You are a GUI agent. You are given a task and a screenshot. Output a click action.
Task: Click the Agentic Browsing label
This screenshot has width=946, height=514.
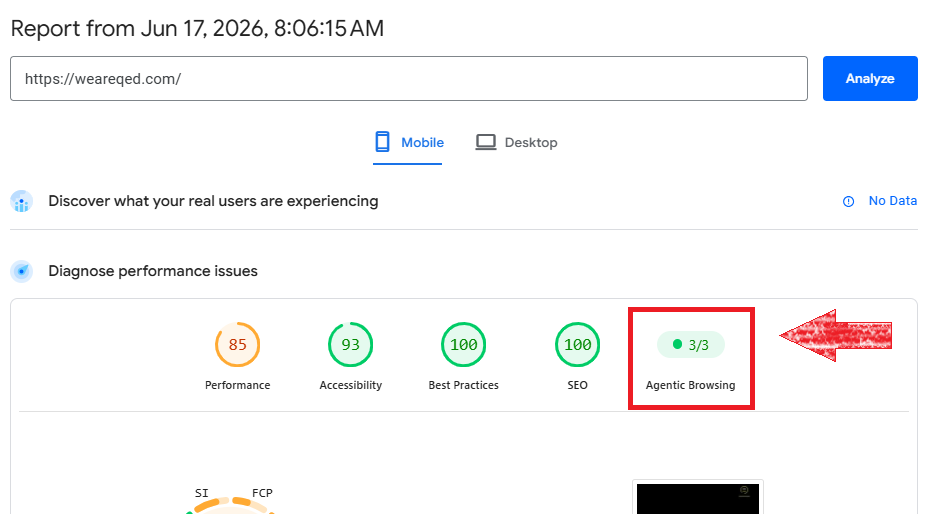point(691,385)
